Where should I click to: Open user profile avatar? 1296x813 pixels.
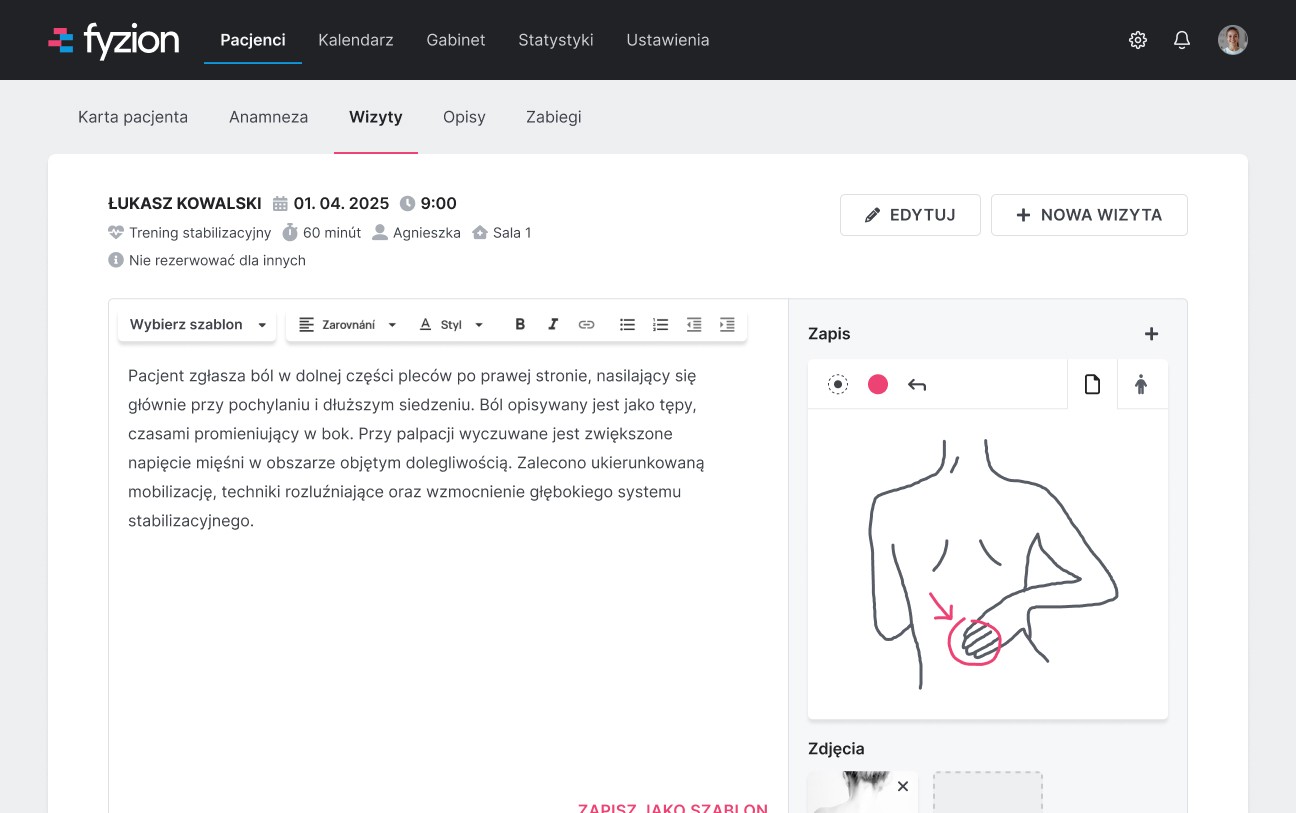pyautogui.click(x=1233, y=40)
